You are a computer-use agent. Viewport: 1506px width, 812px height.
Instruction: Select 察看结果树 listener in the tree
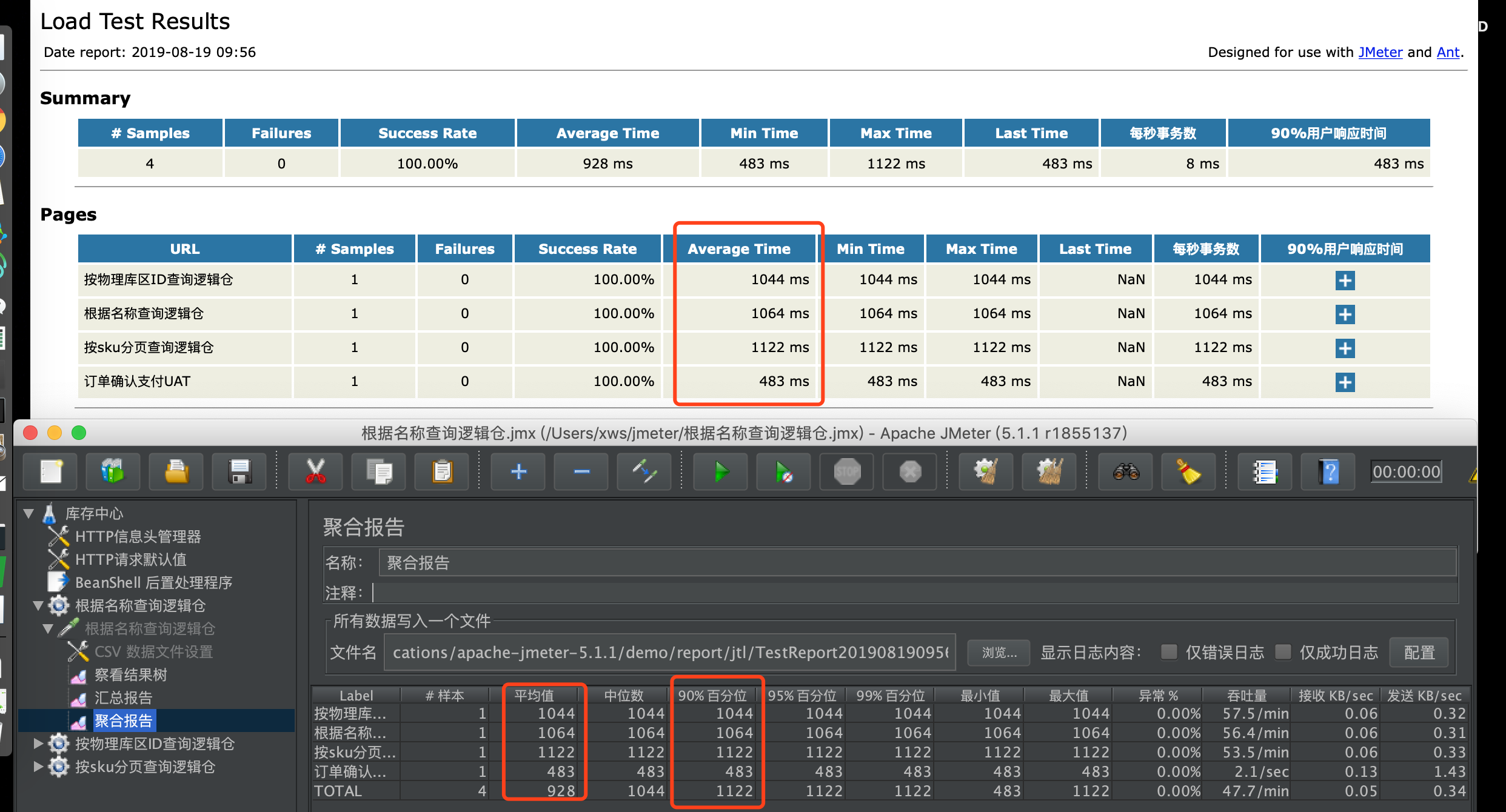(x=130, y=674)
